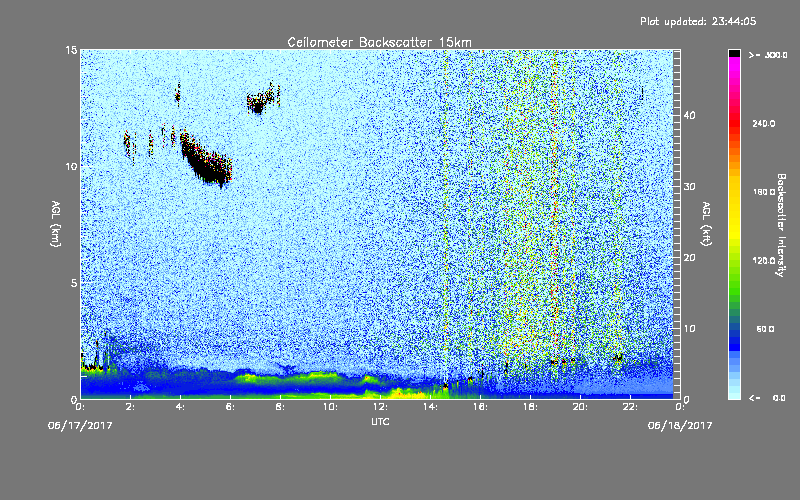Image resolution: width=800 pixels, height=500 pixels.
Task: Click the 10 km tick label
Action: pyautogui.click(x=71, y=166)
